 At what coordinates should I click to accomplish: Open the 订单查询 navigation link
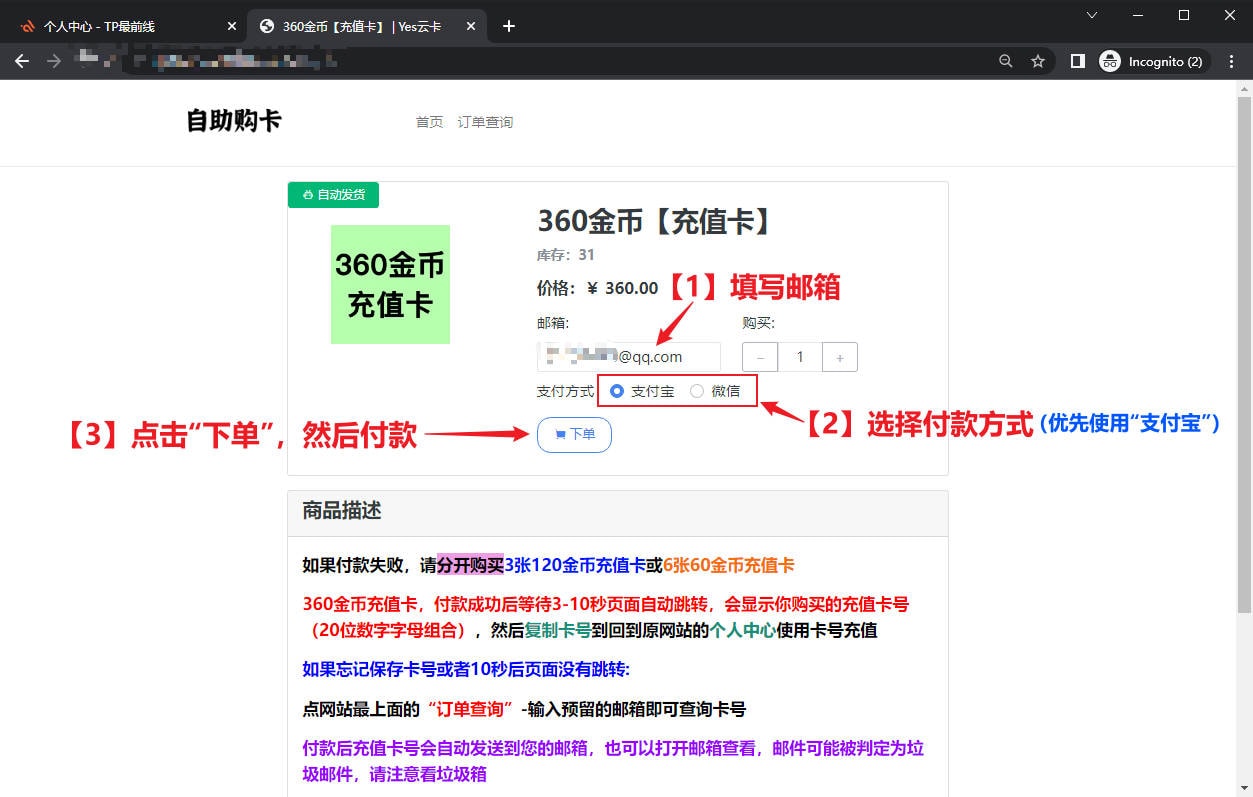485,122
